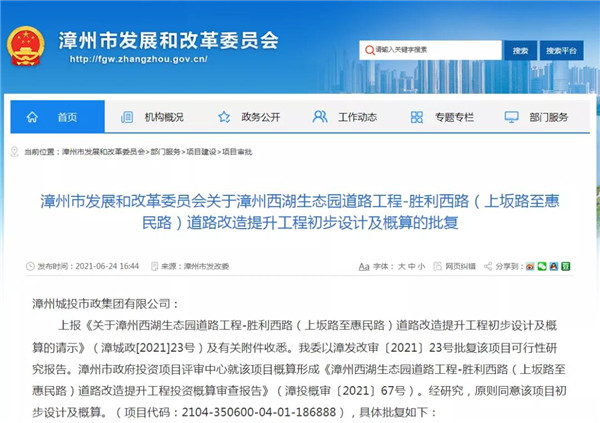Open the 工作动态 navigation tab
The image size is (600, 423).
click(x=346, y=117)
